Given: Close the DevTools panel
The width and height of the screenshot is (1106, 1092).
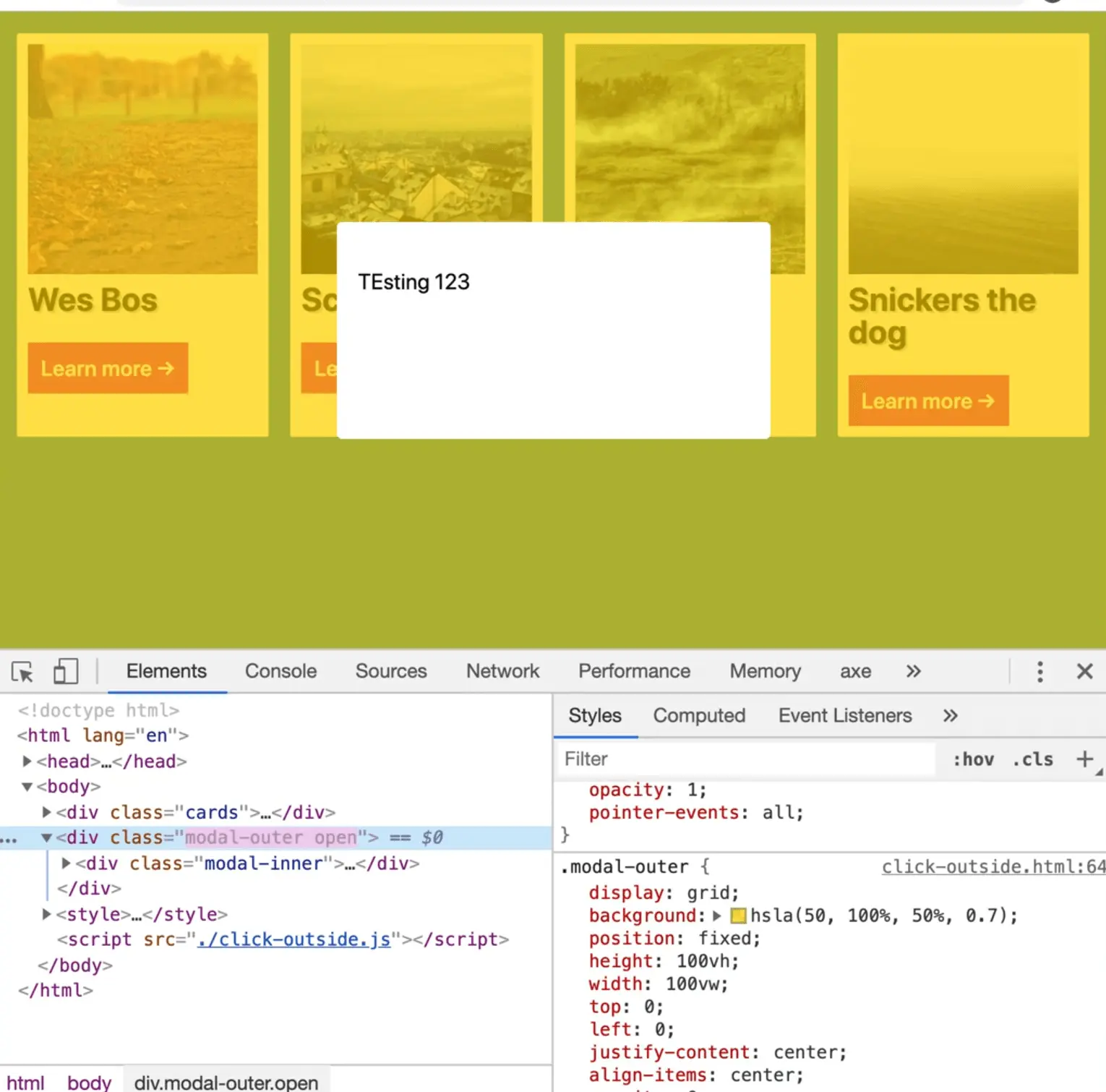Looking at the screenshot, I should [1084, 672].
